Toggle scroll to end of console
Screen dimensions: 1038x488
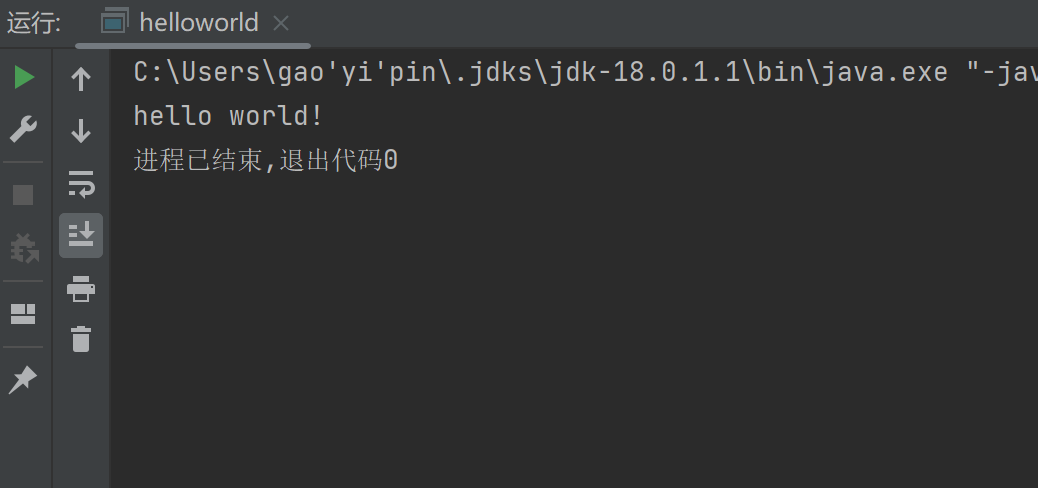click(x=81, y=235)
